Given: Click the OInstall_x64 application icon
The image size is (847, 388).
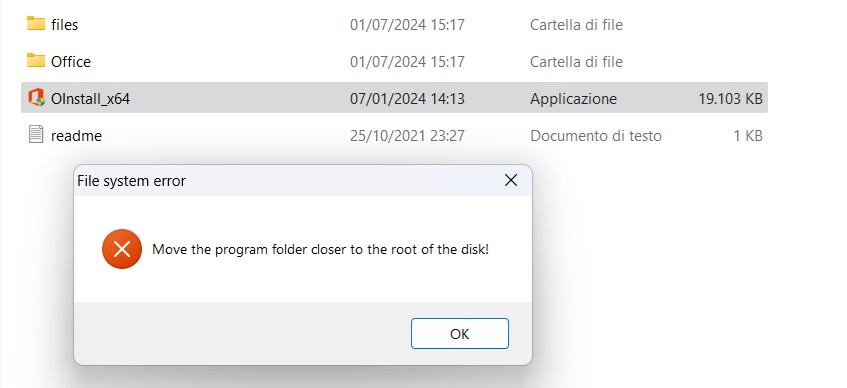Looking at the screenshot, I should tap(36, 98).
